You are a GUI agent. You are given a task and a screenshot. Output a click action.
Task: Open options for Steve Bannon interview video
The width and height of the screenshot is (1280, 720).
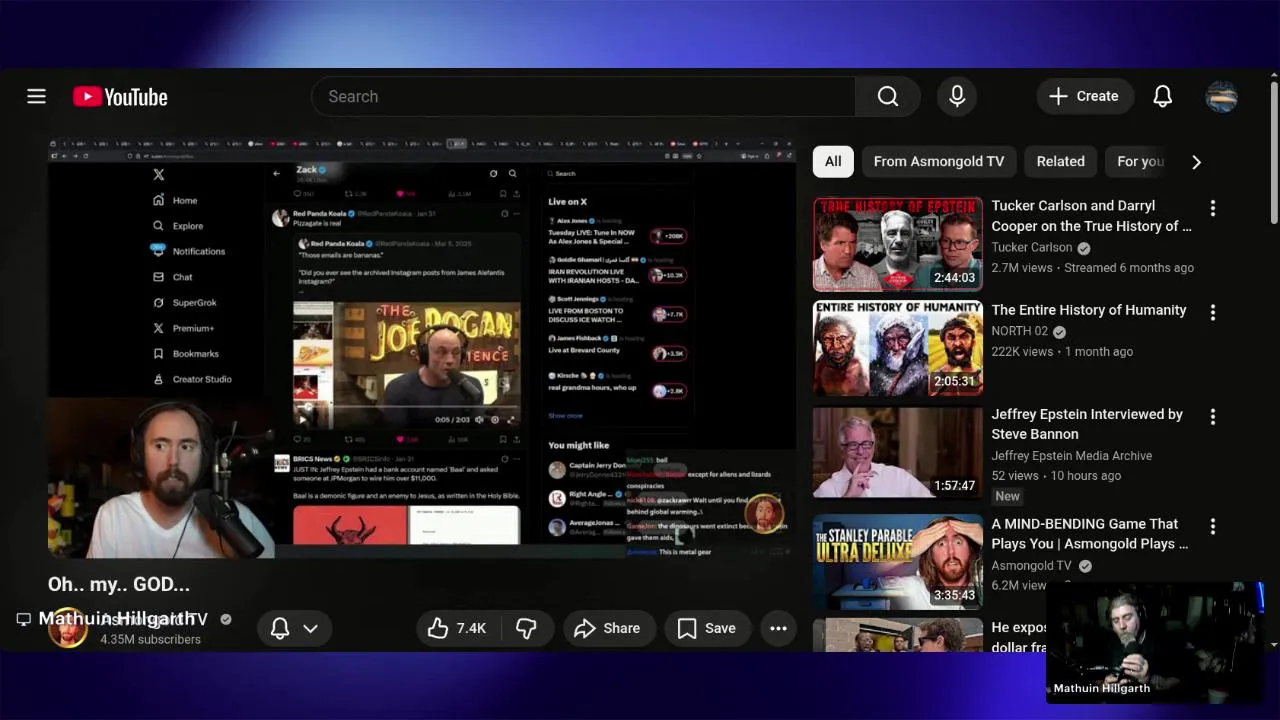[1212, 416]
